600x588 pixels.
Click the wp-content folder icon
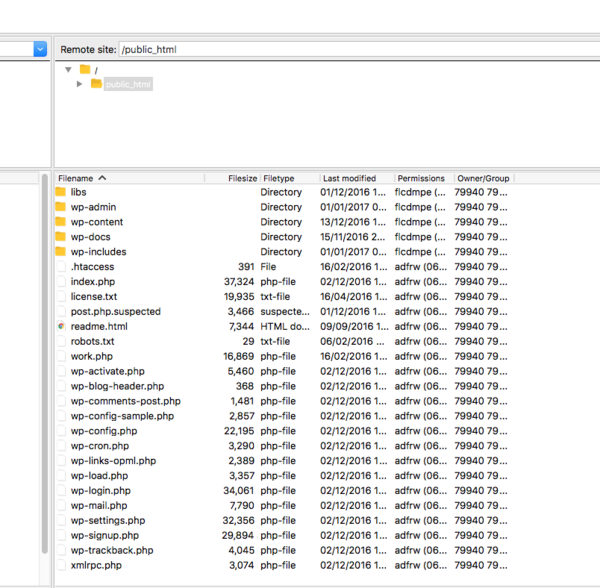coord(61,222)
